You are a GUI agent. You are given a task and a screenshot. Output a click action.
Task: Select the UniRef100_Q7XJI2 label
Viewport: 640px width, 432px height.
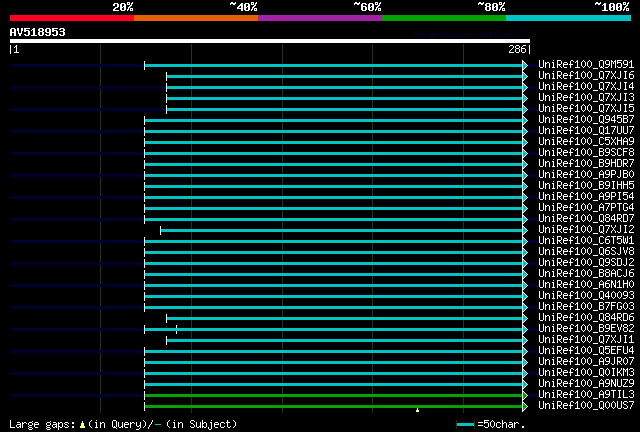pyautogui.click(x=586, y=230)
